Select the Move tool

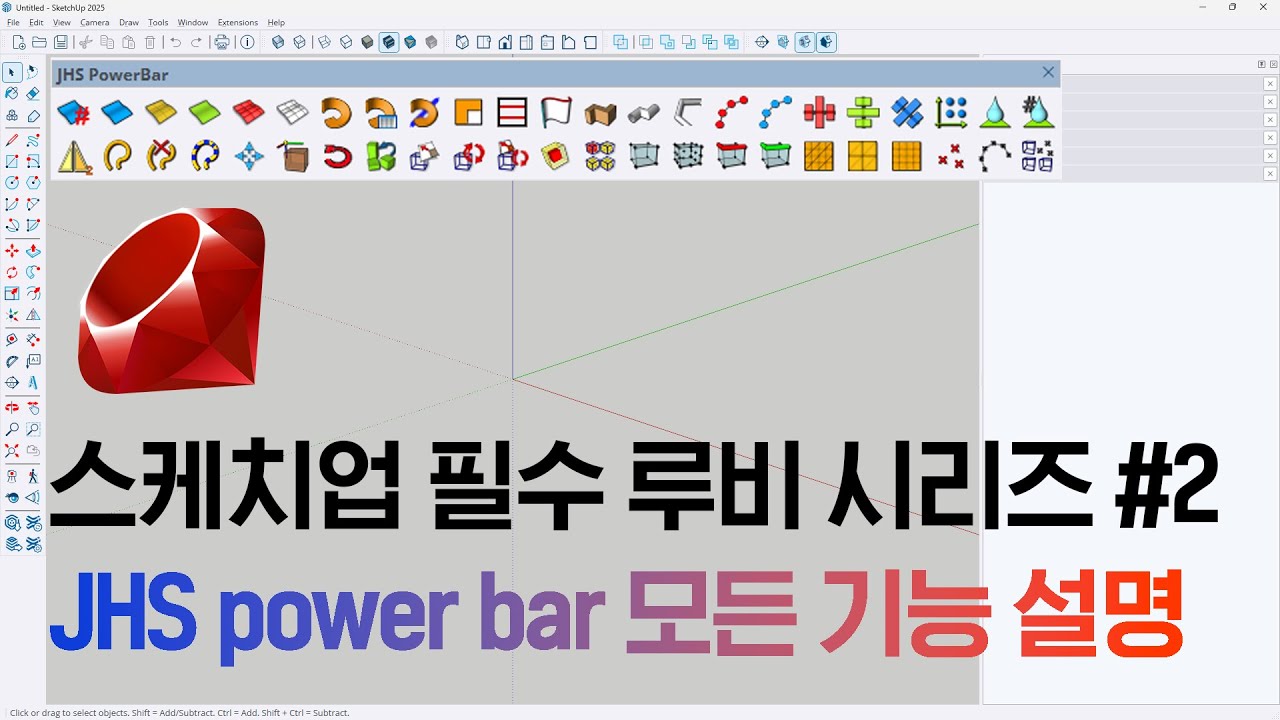[12, 250]
